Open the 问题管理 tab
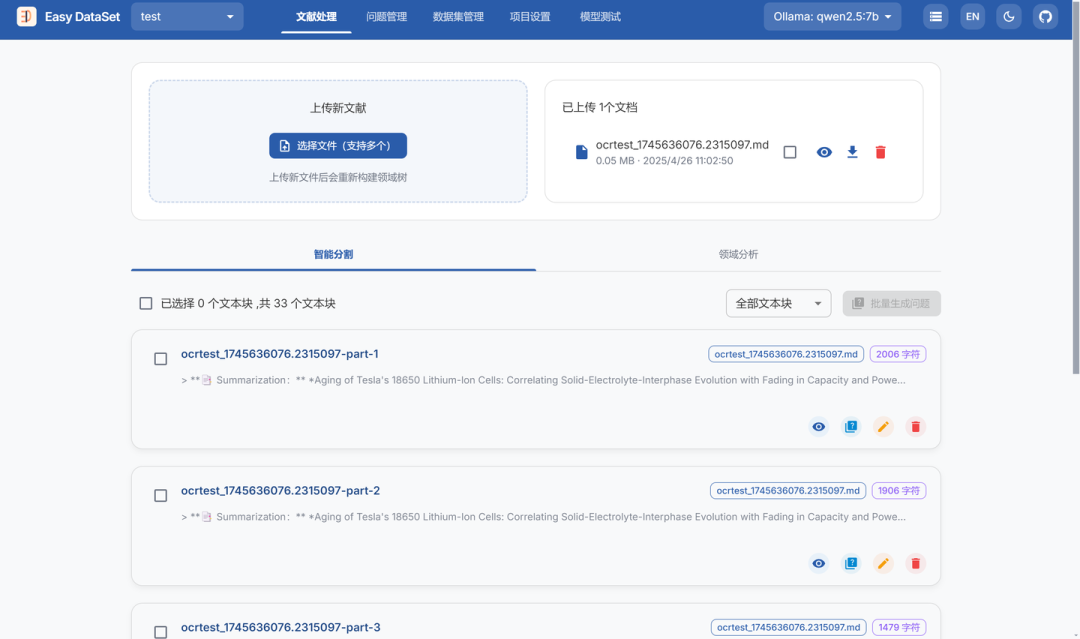Image resolution: width=1080 pixels, height=639 pixels. [x=386, y=17]
